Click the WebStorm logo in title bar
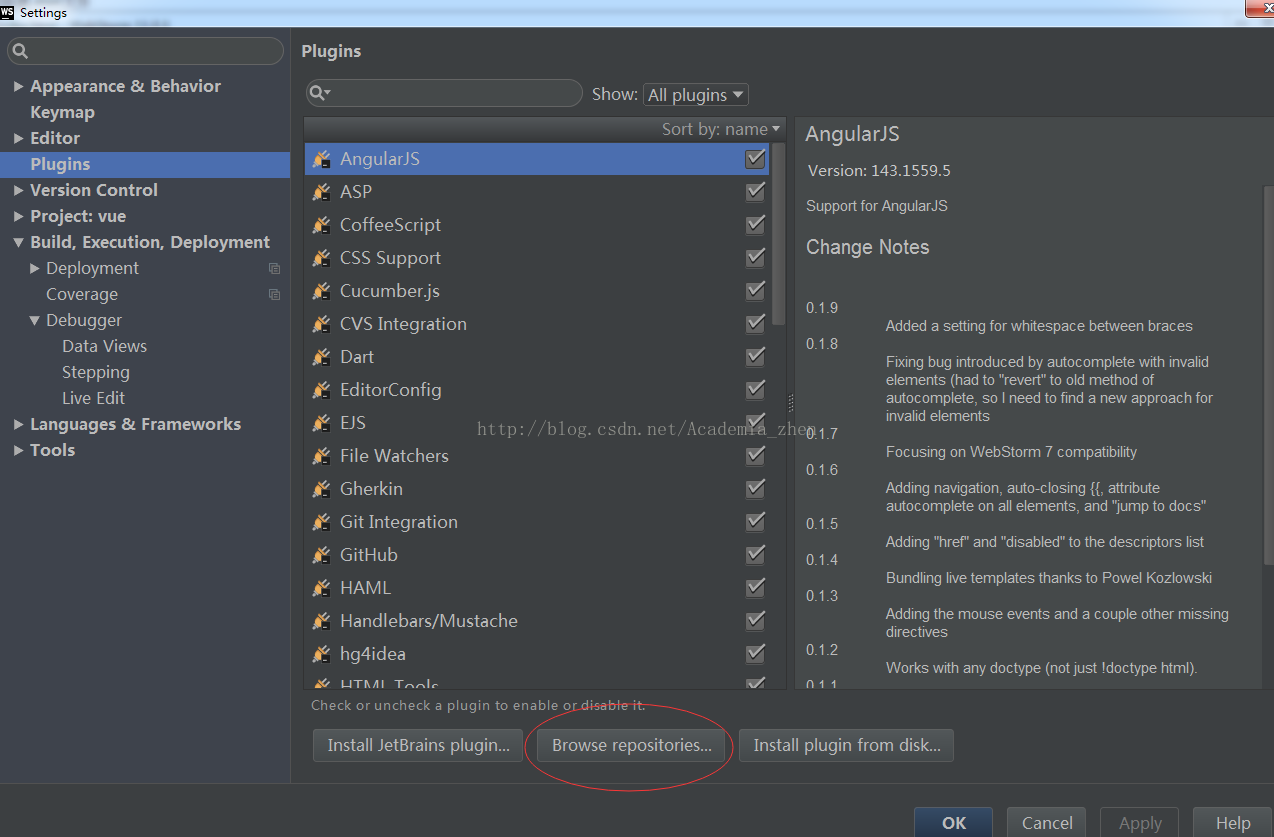Viewport: 1274px width, 837px height. 8,12
